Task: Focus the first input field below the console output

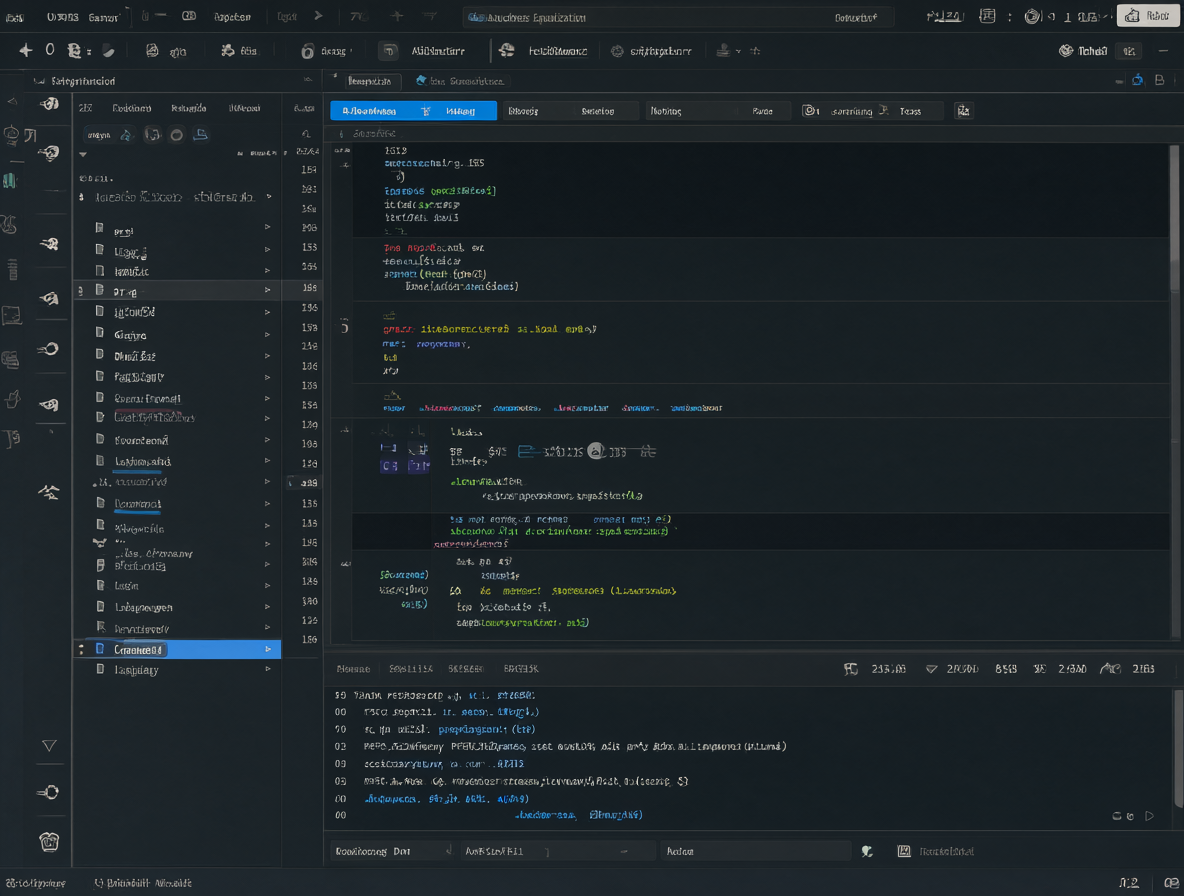Action: (393, 851)
